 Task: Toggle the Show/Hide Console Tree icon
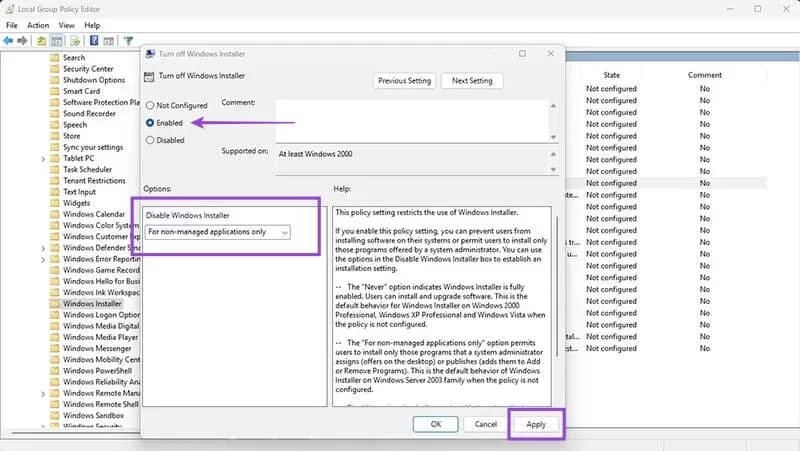click(57, 41)
